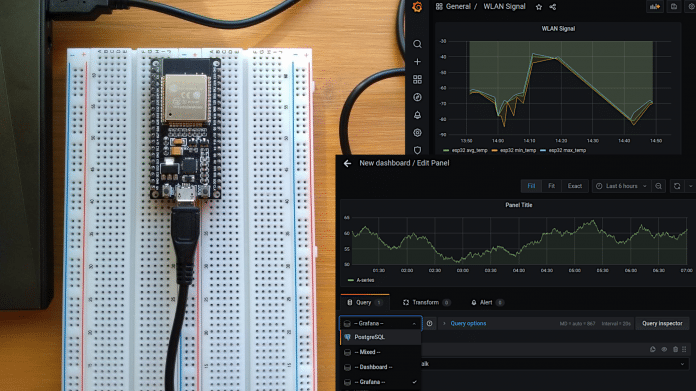The height and width of the screenshot is (391, 696).
Task: Toggle query visibility with the eye icon
Action: point(664,349)
